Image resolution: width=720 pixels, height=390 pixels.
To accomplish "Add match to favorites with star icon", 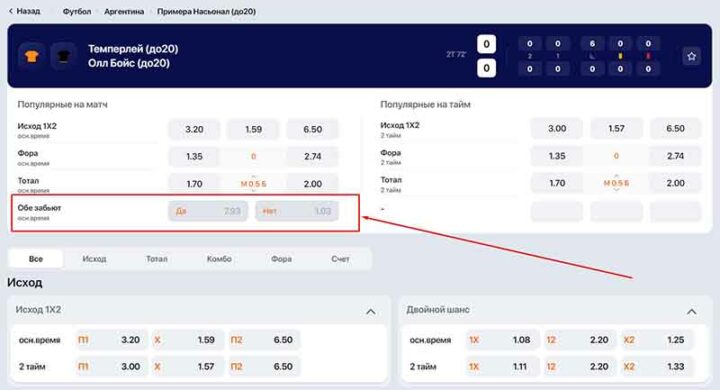I will pyautogui.click(x=691, y=57).
